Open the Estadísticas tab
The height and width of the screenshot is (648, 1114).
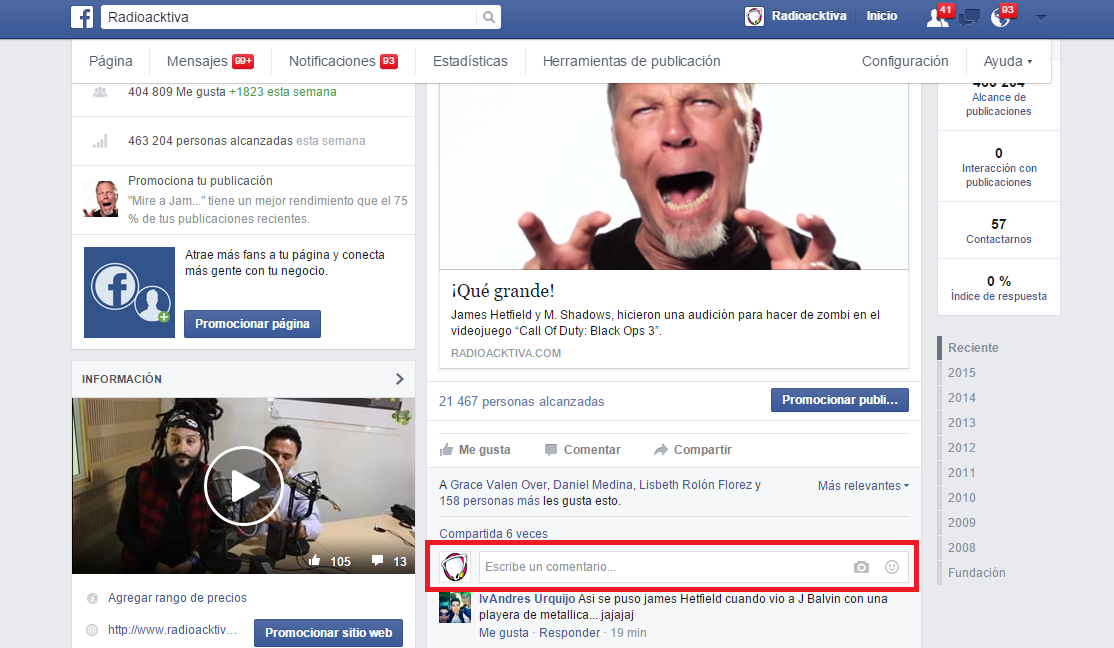470,61
